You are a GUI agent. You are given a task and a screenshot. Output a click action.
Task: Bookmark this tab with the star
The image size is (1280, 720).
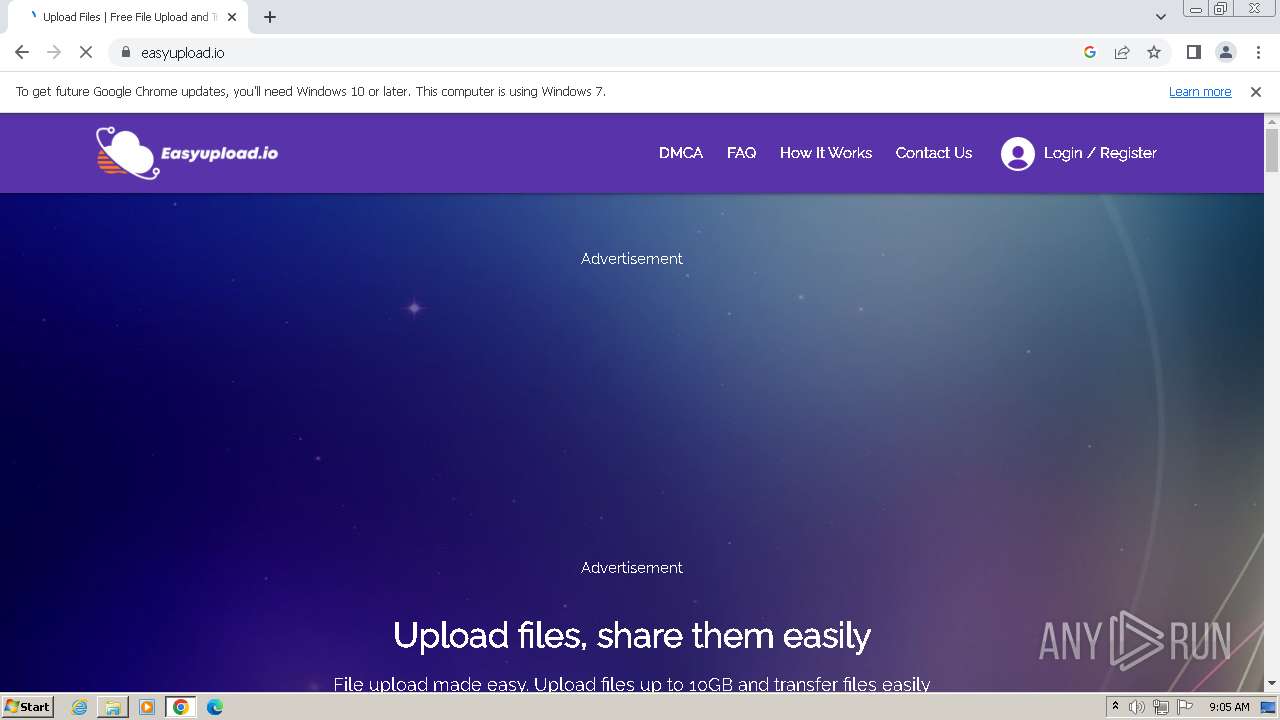coord(1154,52)
